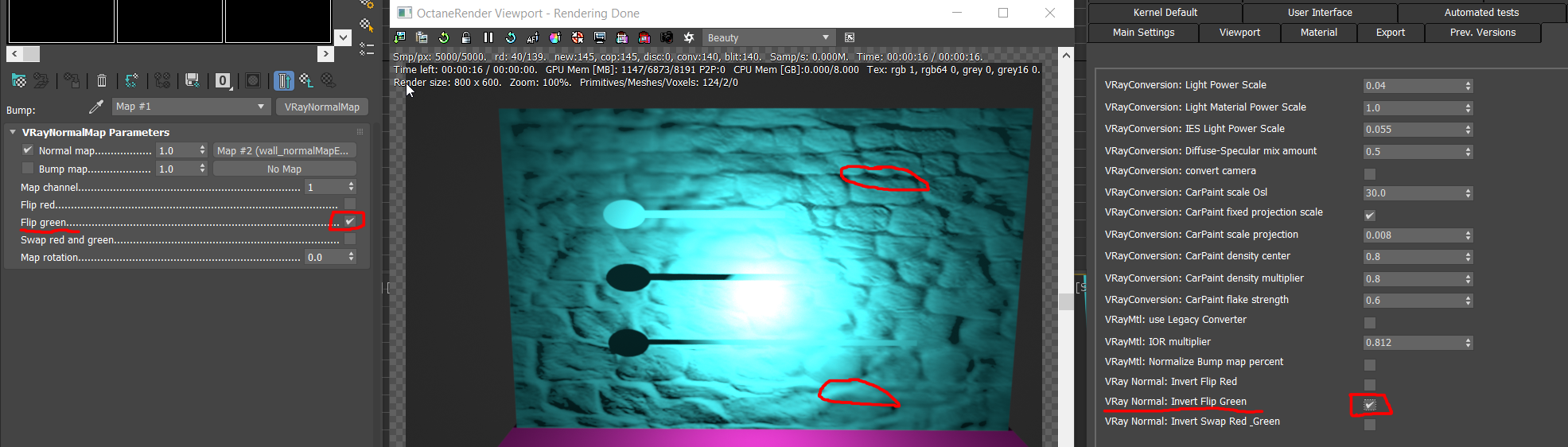Click the VRayNormalMap type button

coord(321,107)
